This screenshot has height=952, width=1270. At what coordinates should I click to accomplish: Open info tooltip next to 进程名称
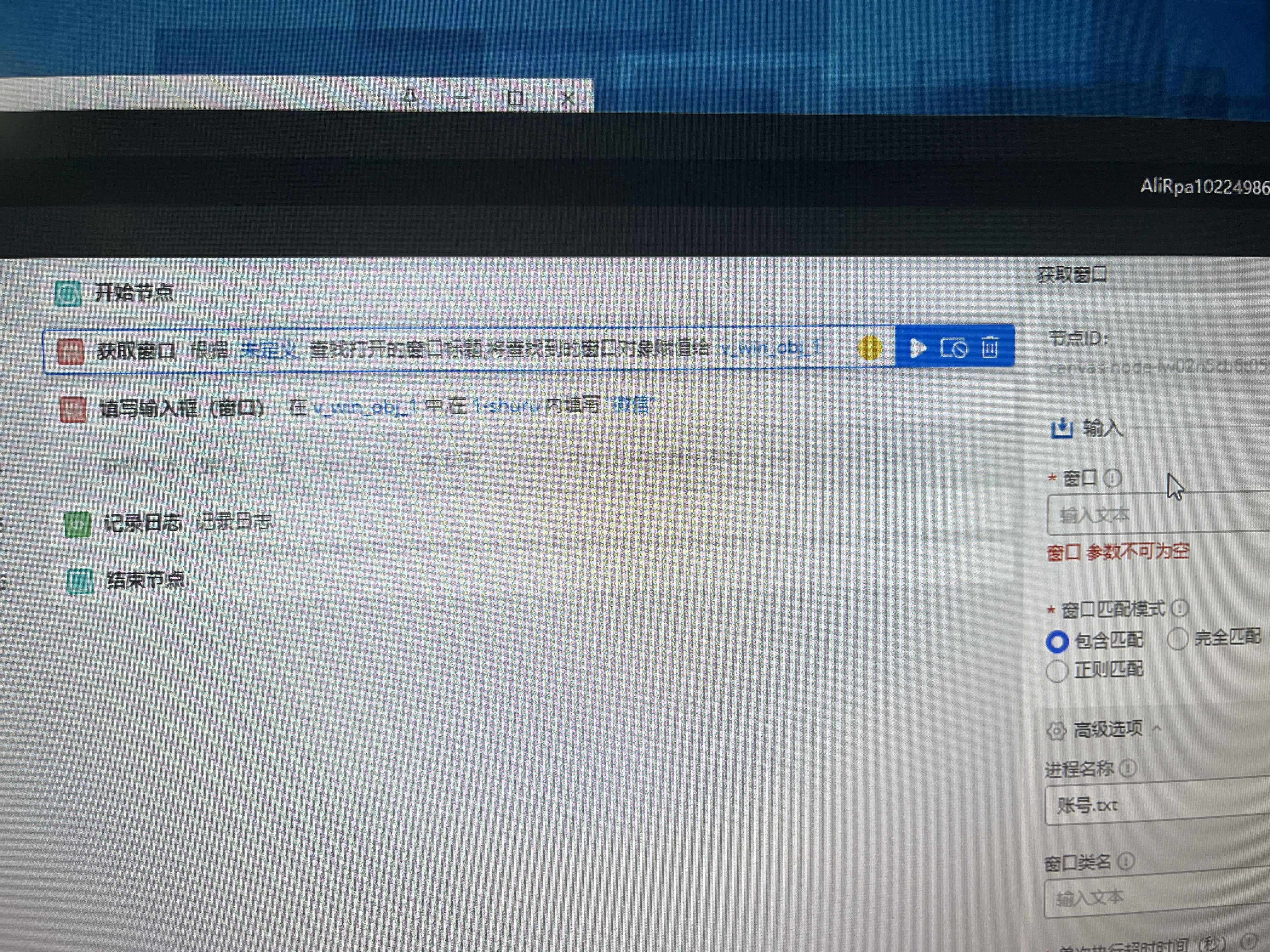1128,768
